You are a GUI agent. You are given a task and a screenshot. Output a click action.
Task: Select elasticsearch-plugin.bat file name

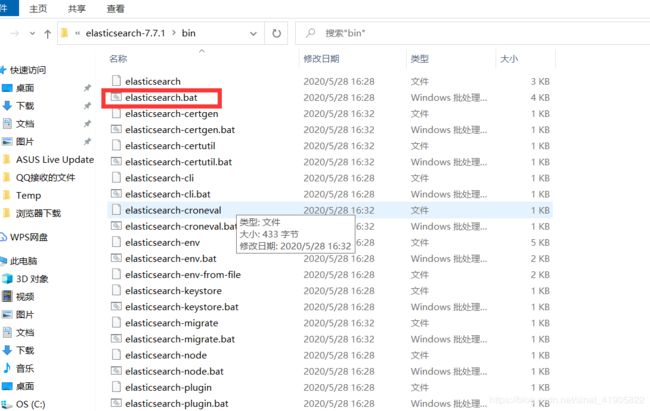point(177,404)
